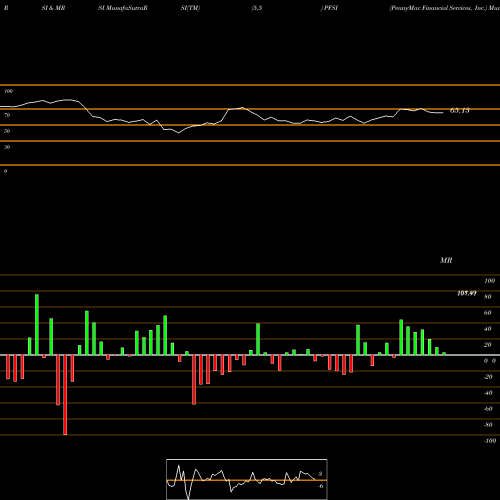Click the 'PennyMac Financial Services, Inc.' title
Screen dimensions: 500x500
438,8
